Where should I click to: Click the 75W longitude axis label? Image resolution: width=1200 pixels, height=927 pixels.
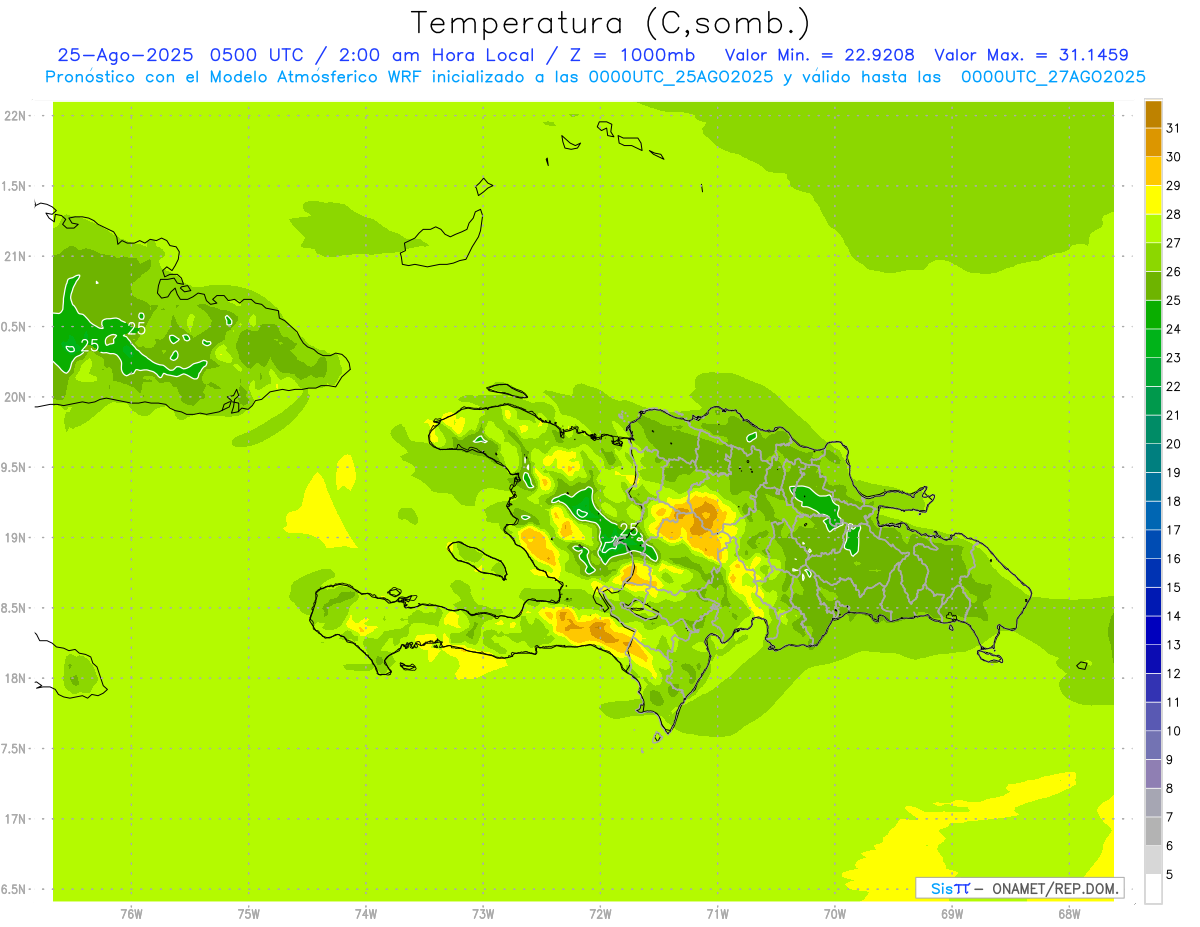coord(248,913)
